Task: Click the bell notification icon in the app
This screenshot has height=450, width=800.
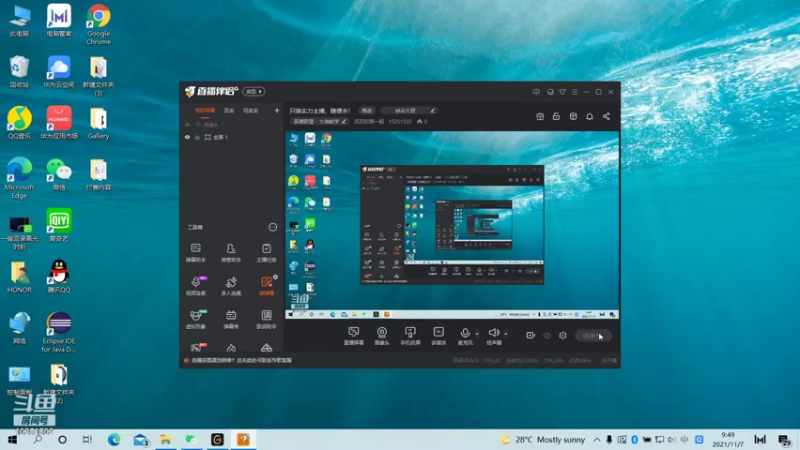Action: coord(589,116)
